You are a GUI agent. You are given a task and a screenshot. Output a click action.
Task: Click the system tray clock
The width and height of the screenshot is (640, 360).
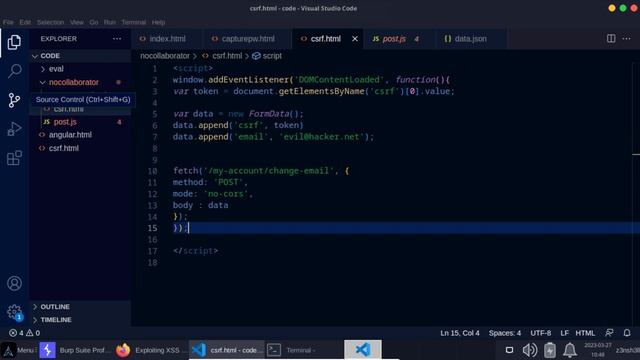click(x=598, y=350)
